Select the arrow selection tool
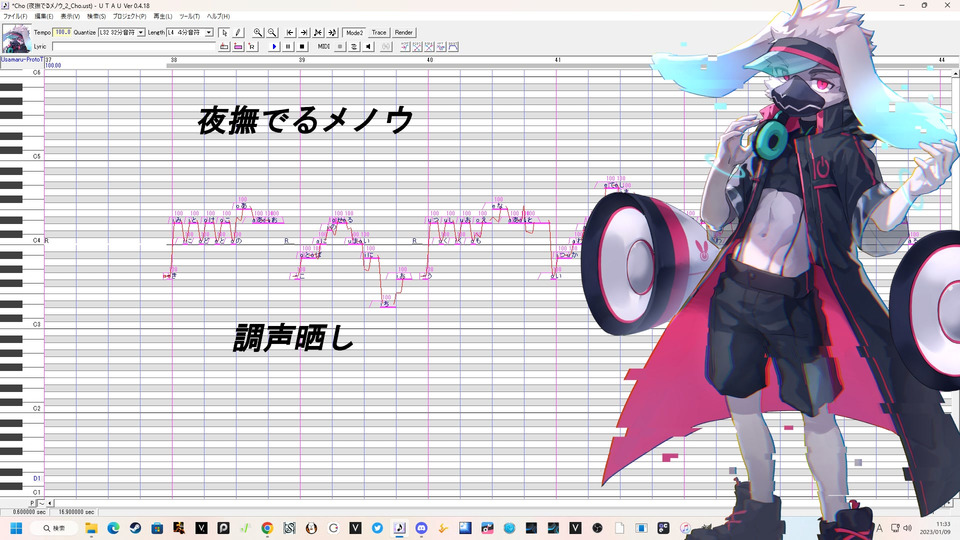 224,32
